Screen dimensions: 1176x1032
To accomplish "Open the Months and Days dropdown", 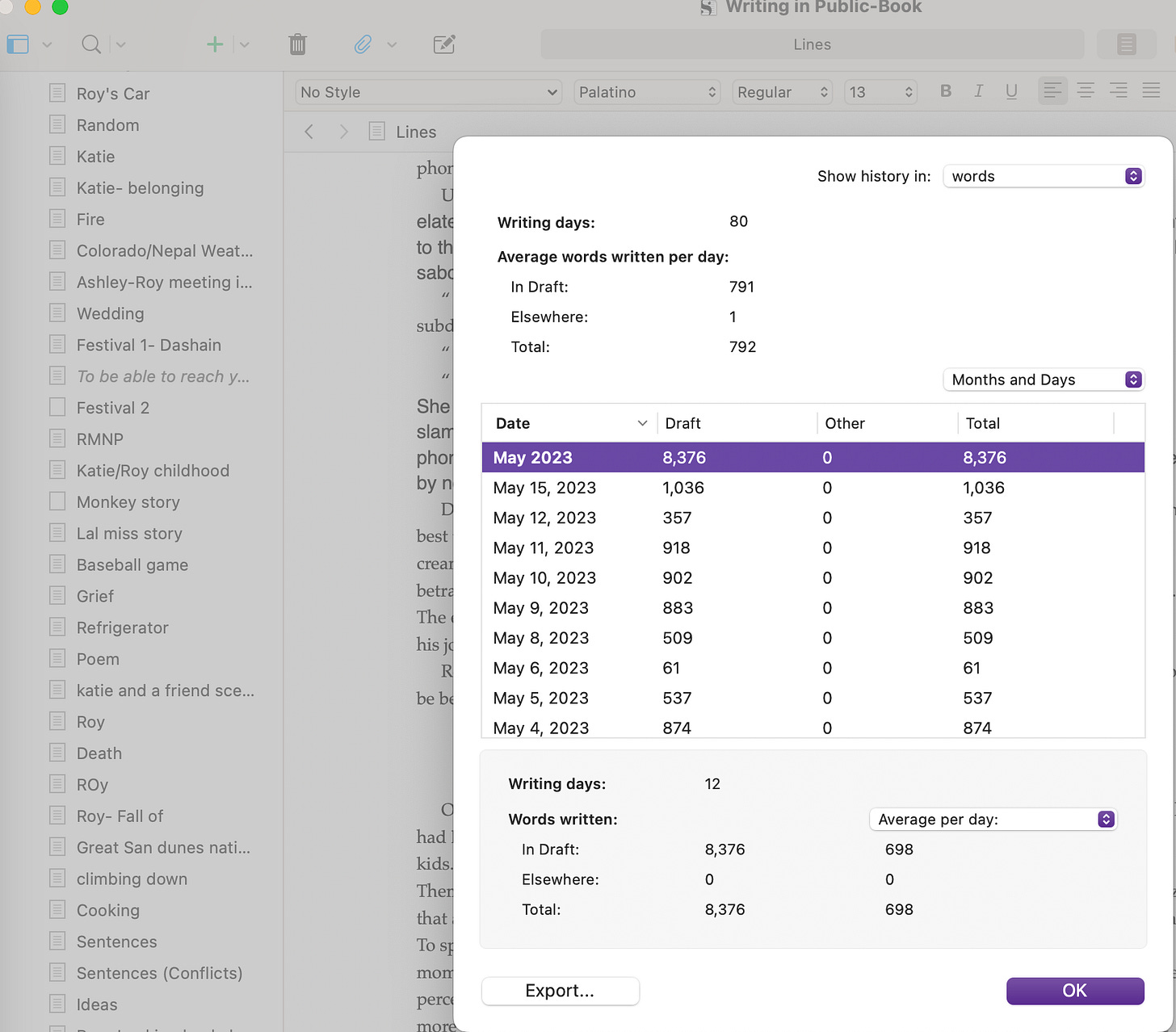I will 1044,380.
